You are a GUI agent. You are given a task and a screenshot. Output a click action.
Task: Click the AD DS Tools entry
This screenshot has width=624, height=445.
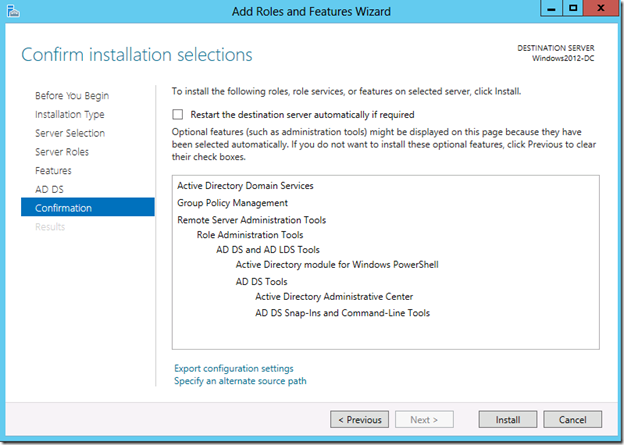(x=261, y=281)
